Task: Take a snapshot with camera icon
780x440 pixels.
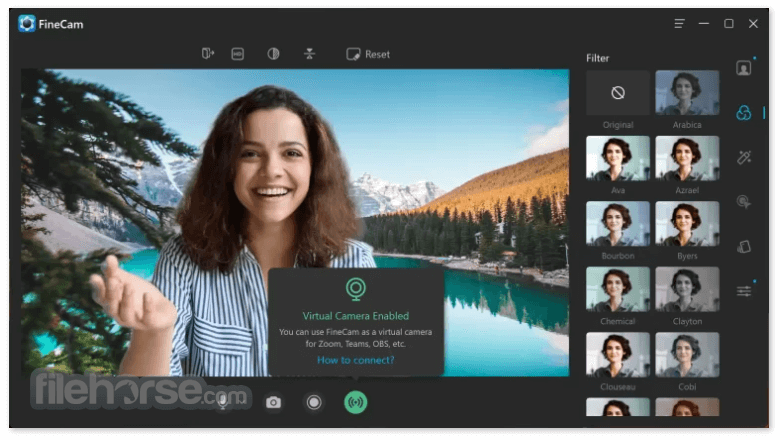Action: coord(273,402)
